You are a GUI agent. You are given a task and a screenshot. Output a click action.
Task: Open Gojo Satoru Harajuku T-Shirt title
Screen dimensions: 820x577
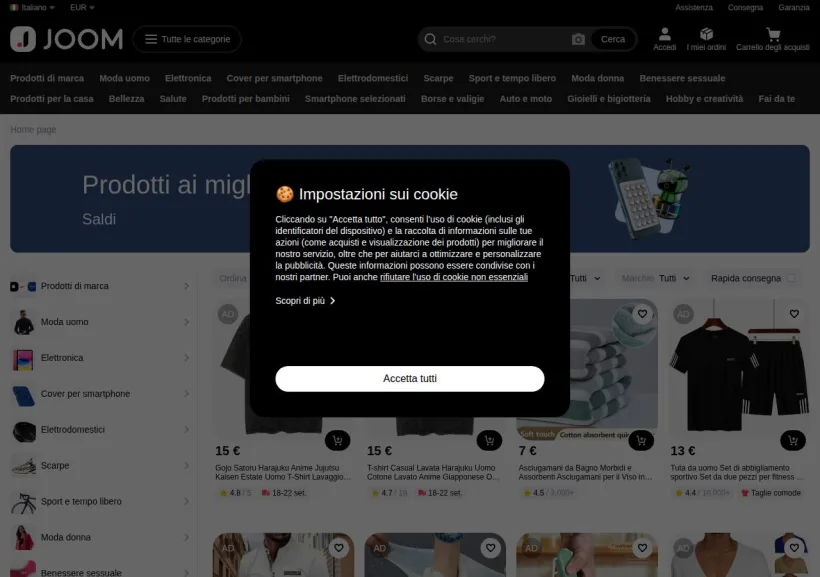click(283, 472)
